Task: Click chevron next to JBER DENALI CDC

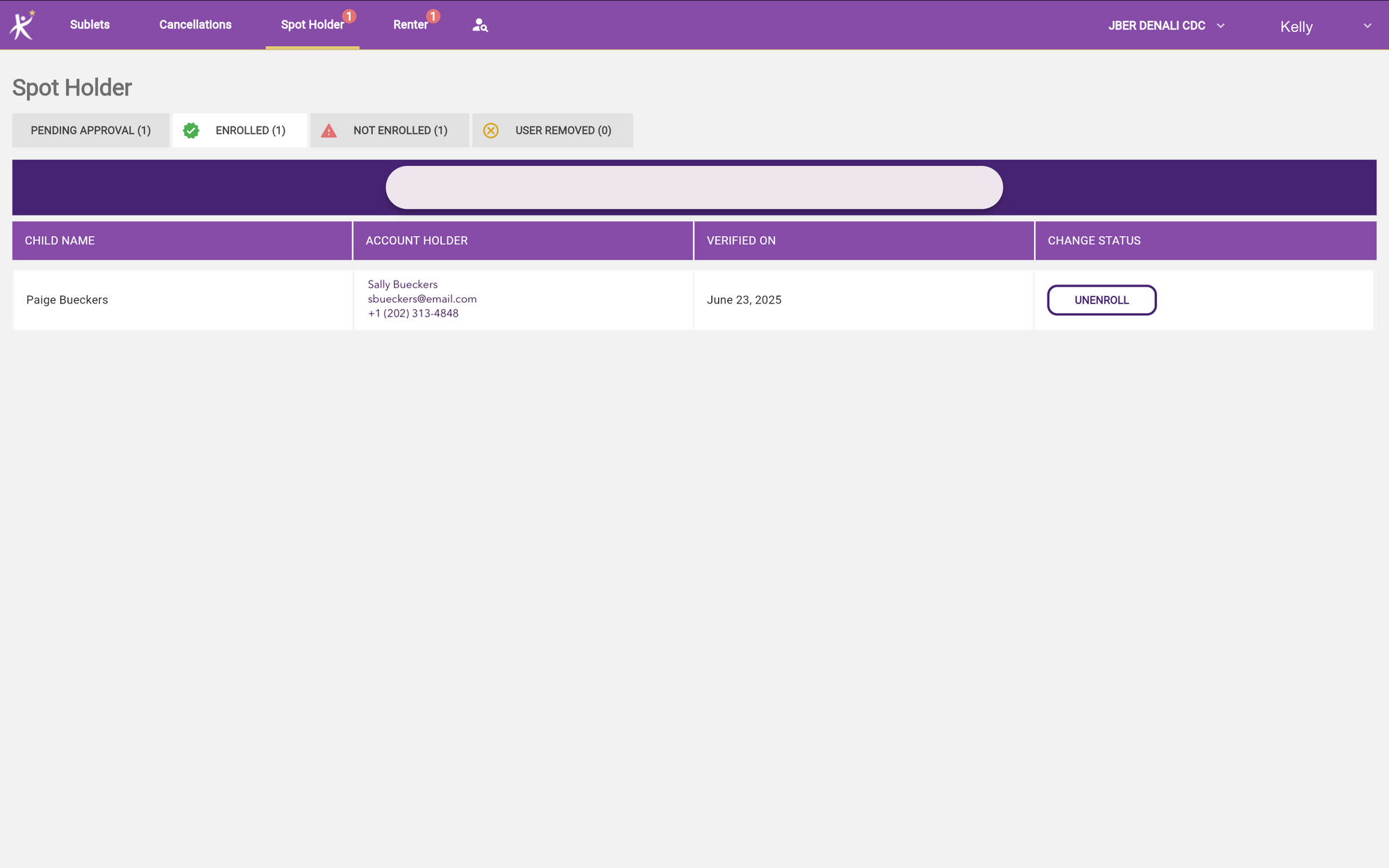Action: [x=1221, y=26]
